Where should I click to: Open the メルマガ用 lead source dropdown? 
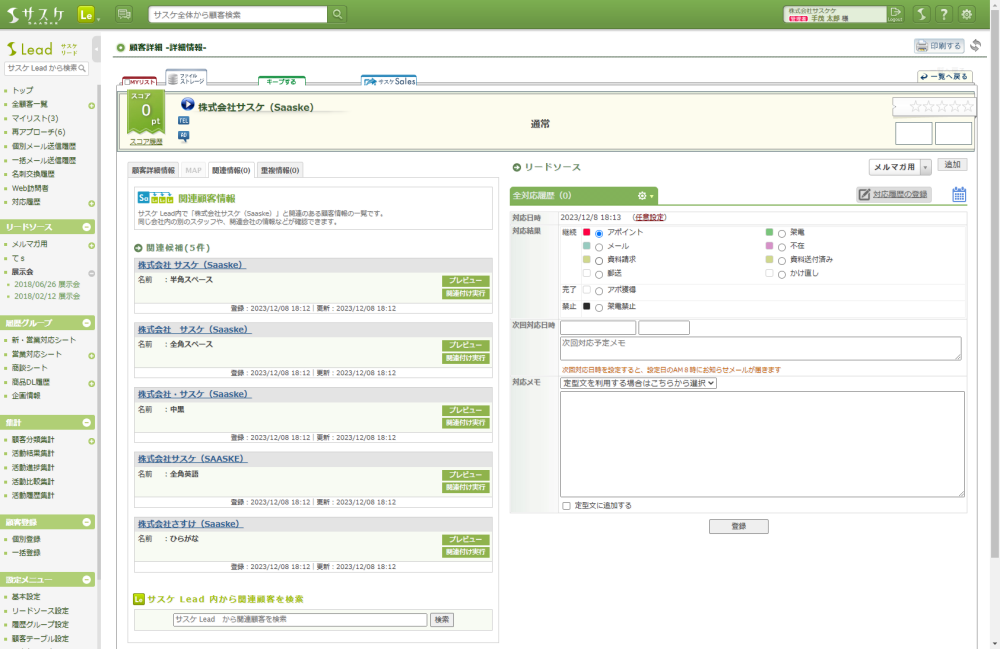click(x=900, y=168)
